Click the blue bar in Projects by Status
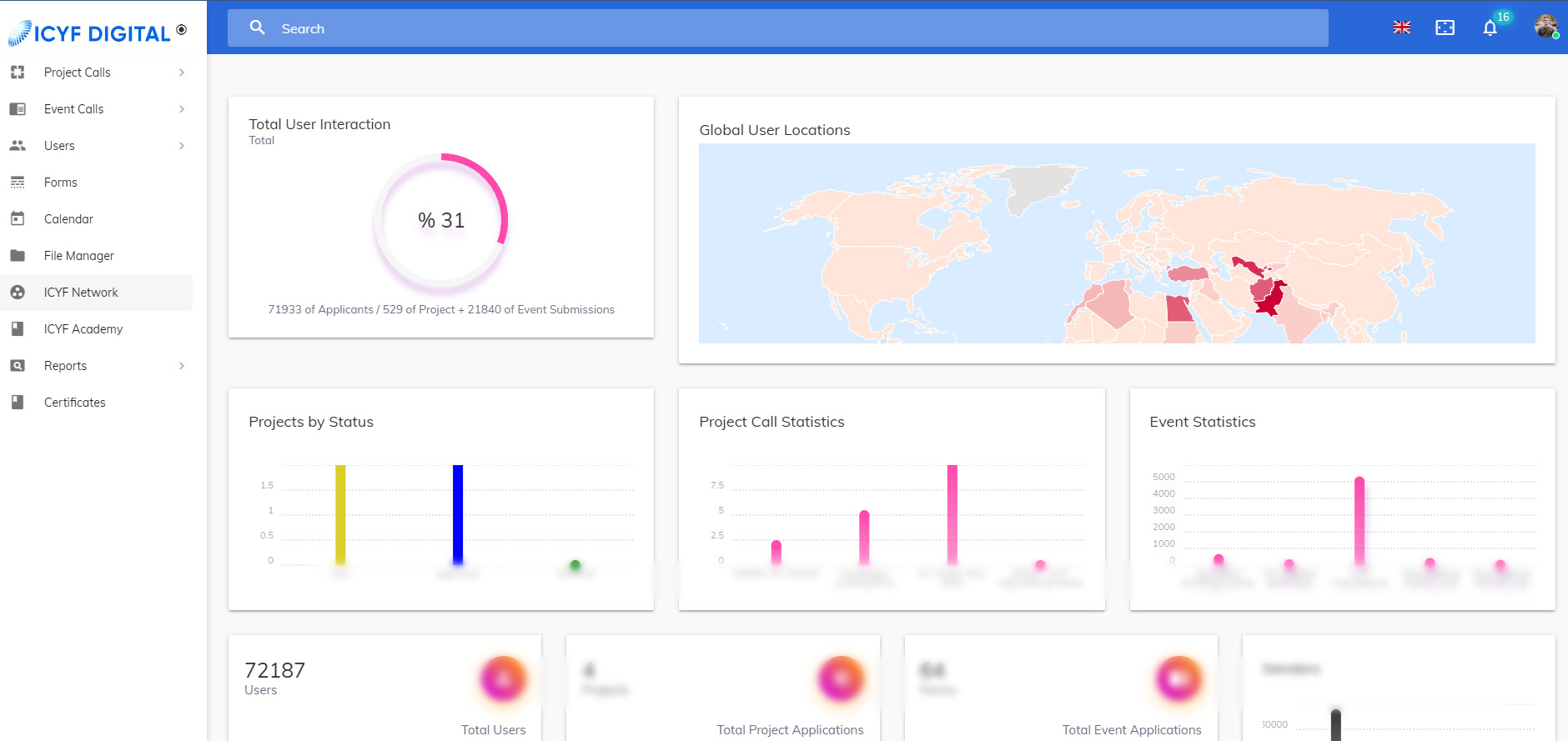The image size is (1568, 741). coord(458,514)
